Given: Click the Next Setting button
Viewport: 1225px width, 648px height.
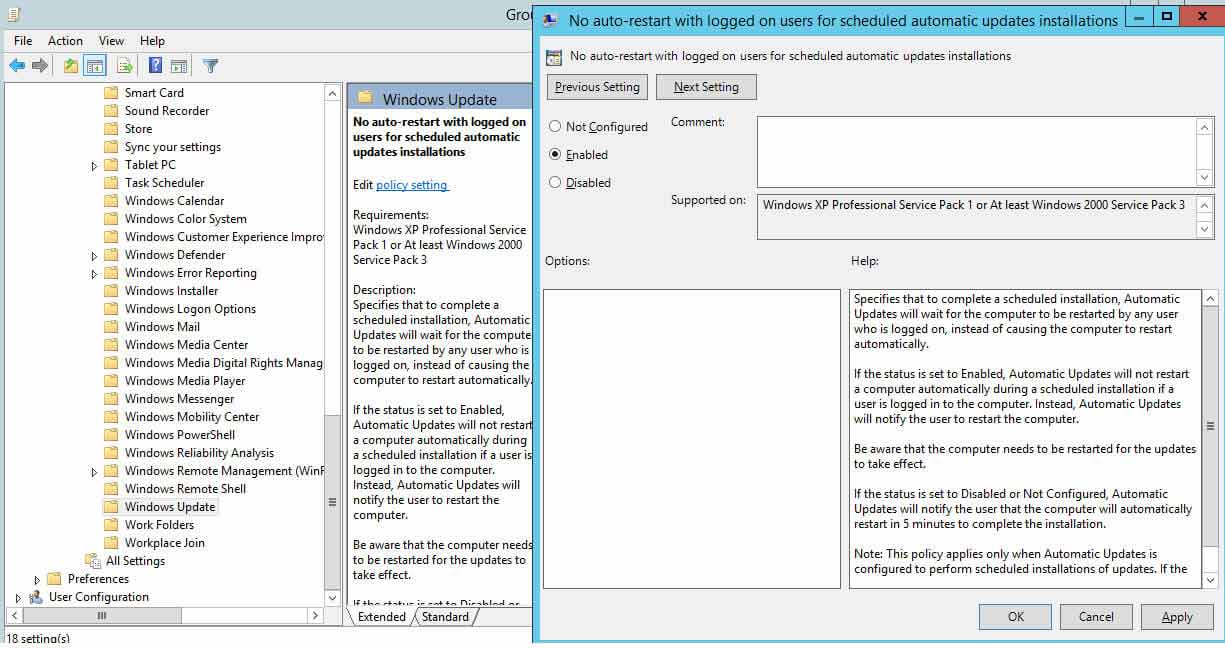Looking at the screenshot, I should [x=706, y=87].
